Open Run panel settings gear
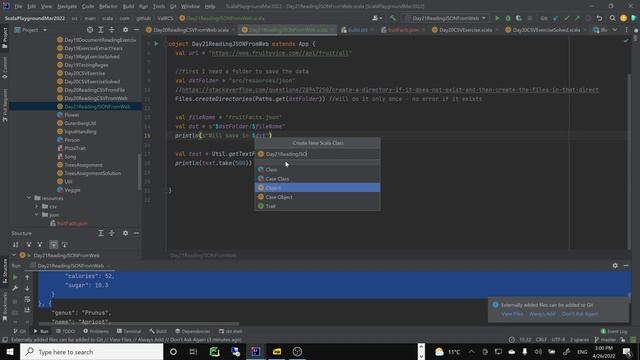 [615, 265]
